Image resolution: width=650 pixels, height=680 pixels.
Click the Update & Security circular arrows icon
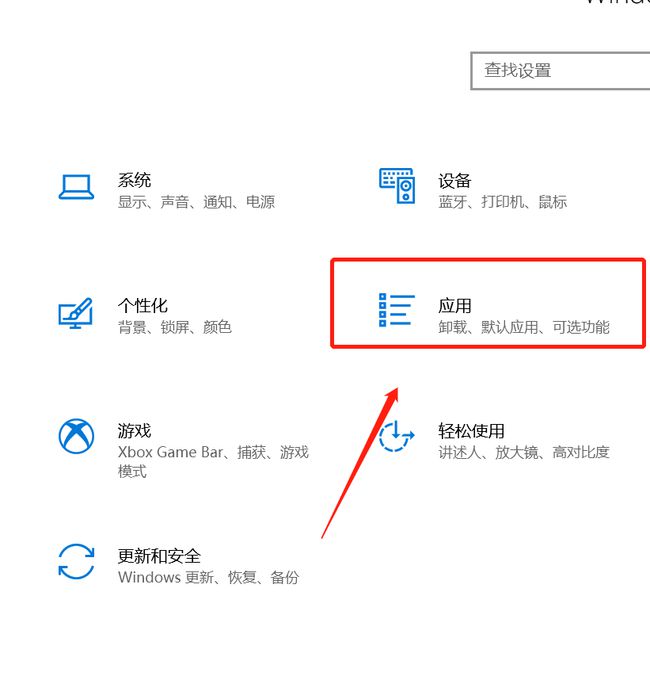click(x=76, y=561)
